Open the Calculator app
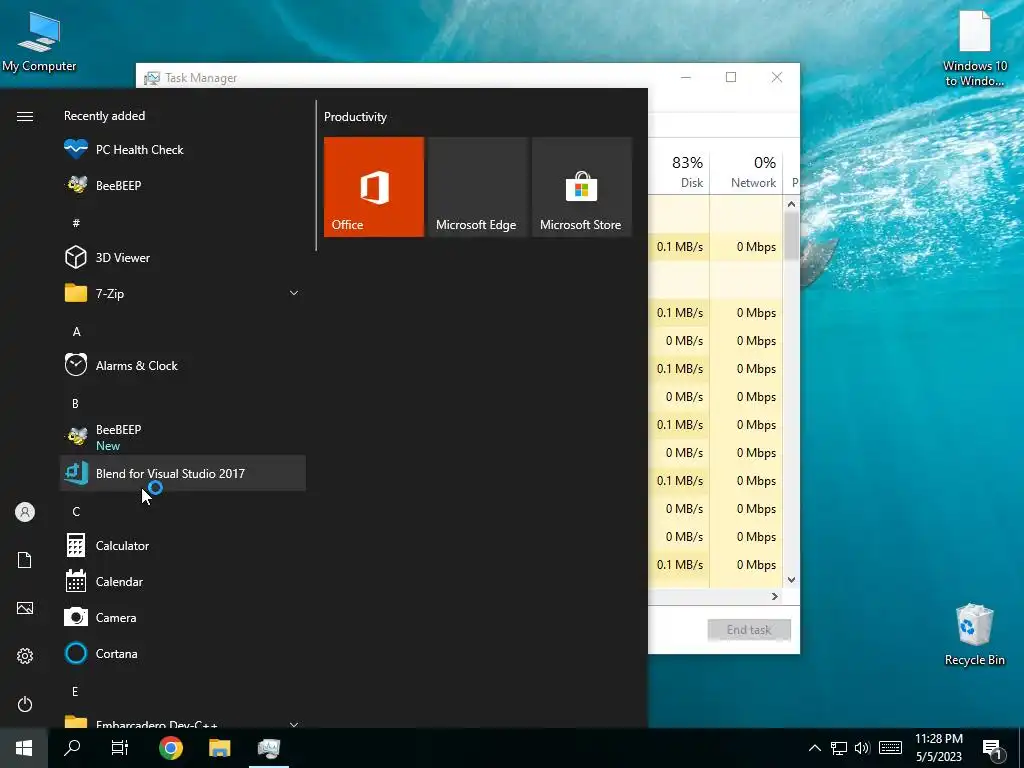 pos(182,545)
